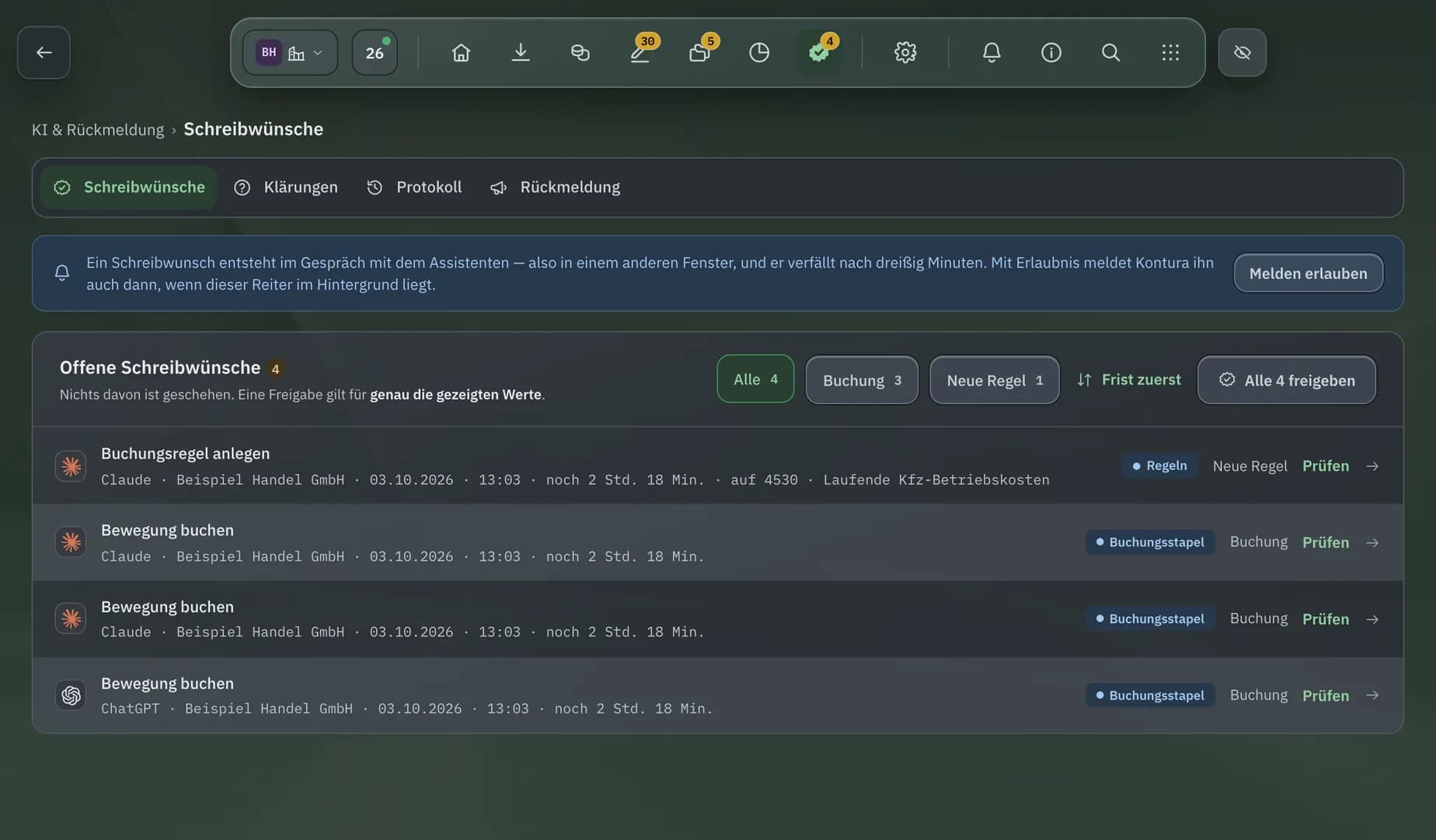Viewport: 1436px width, 840px height.
Task: Go back with the left arrow button
Action: click(44, 52)
